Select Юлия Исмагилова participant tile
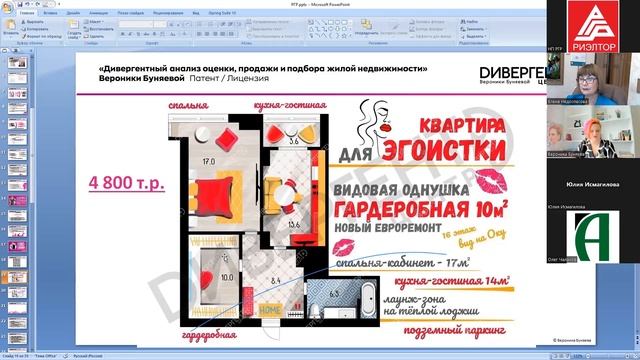The width and height of the screenshot is (640, 360). coord(593,184)
